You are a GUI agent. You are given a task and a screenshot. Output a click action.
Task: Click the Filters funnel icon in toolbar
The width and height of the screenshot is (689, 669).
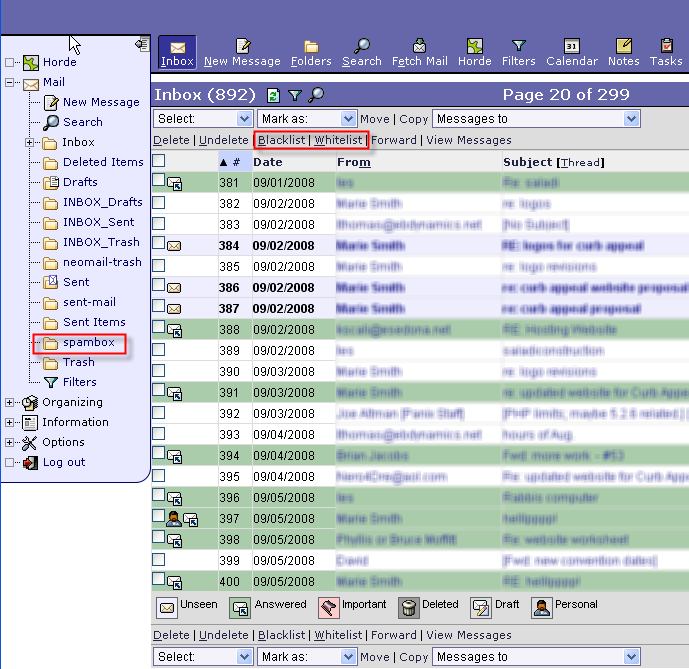click(518, 46)
